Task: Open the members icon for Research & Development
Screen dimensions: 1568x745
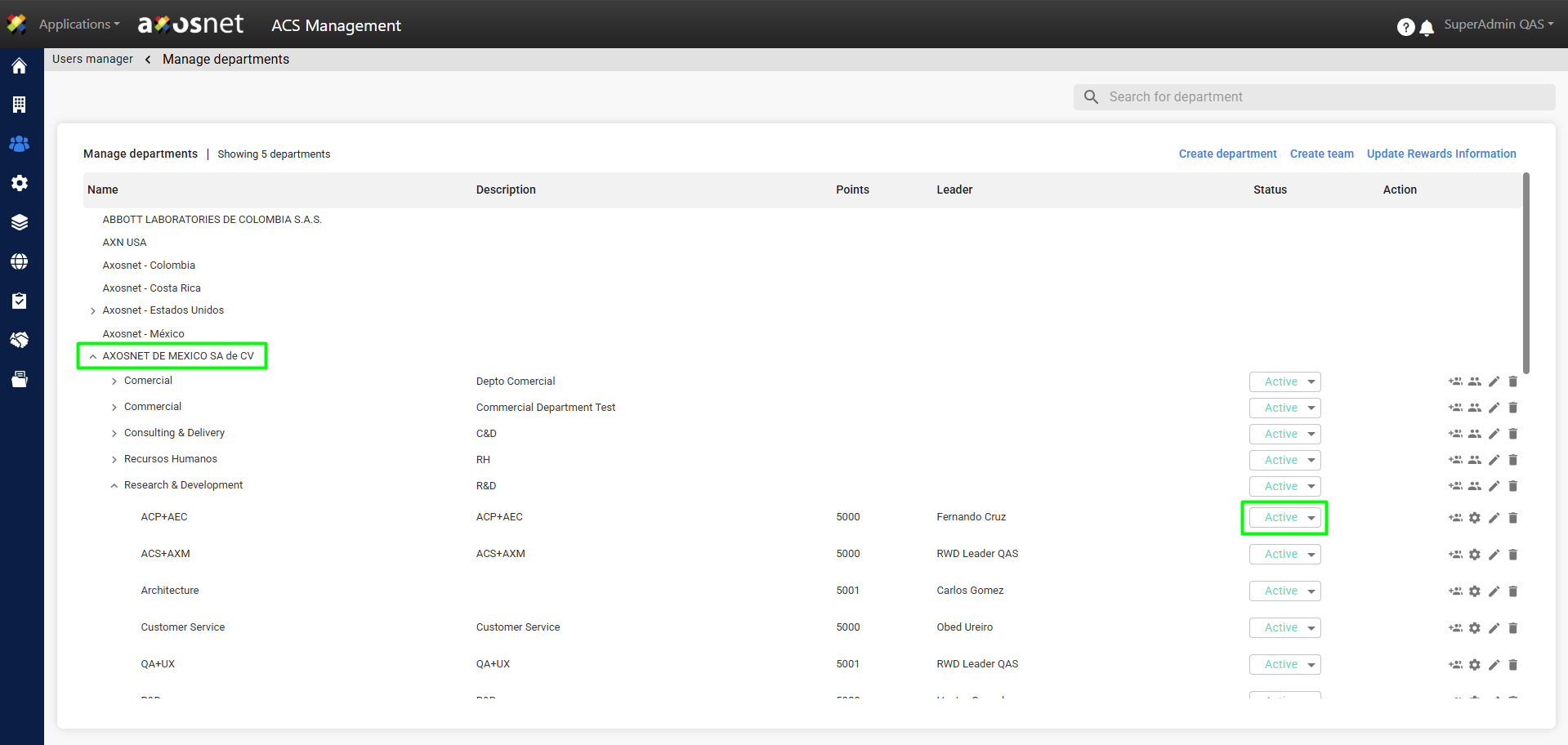Action: tap(1474, 486)
